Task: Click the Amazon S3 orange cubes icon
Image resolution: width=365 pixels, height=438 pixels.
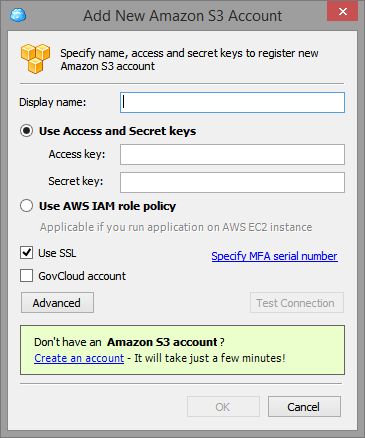Action: [35, 59]
